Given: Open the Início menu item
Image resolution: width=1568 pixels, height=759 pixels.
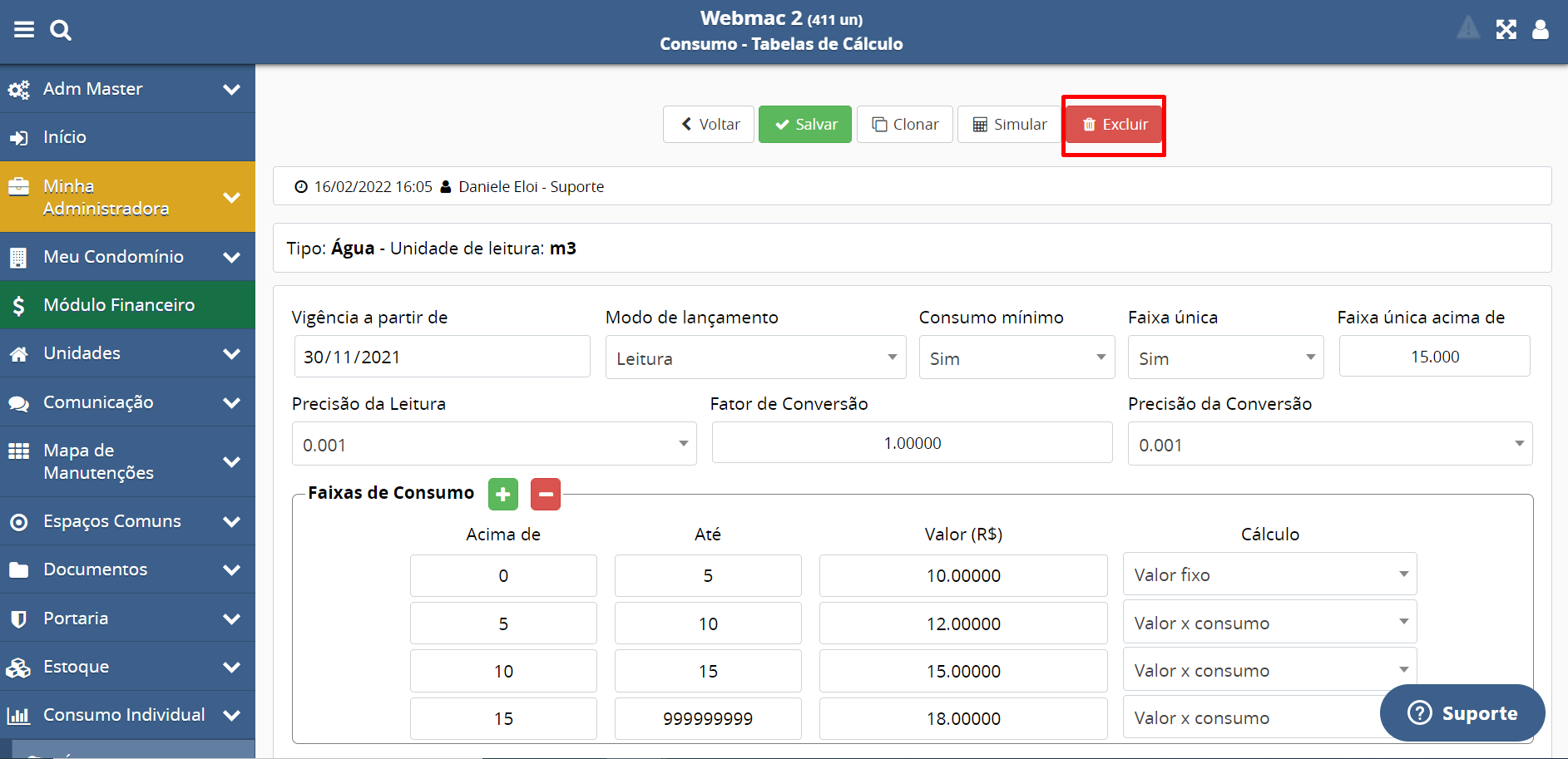Looking at the screenshot, I should 127,137.
